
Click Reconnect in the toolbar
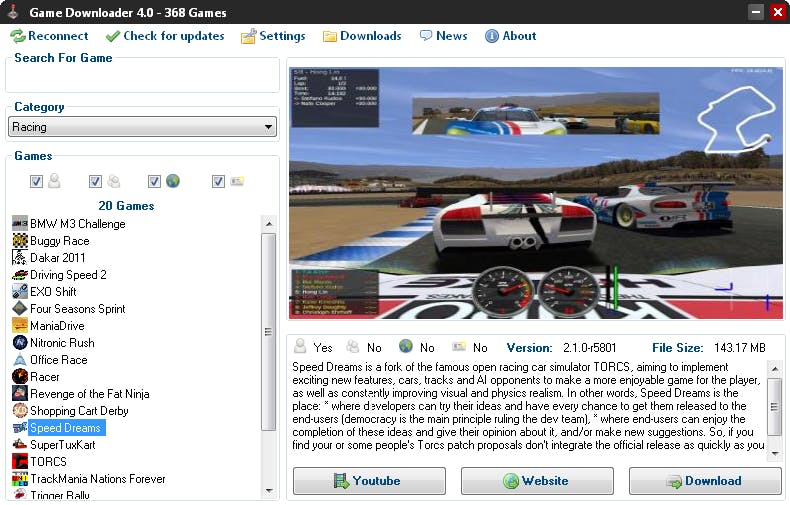coord(49,36)
